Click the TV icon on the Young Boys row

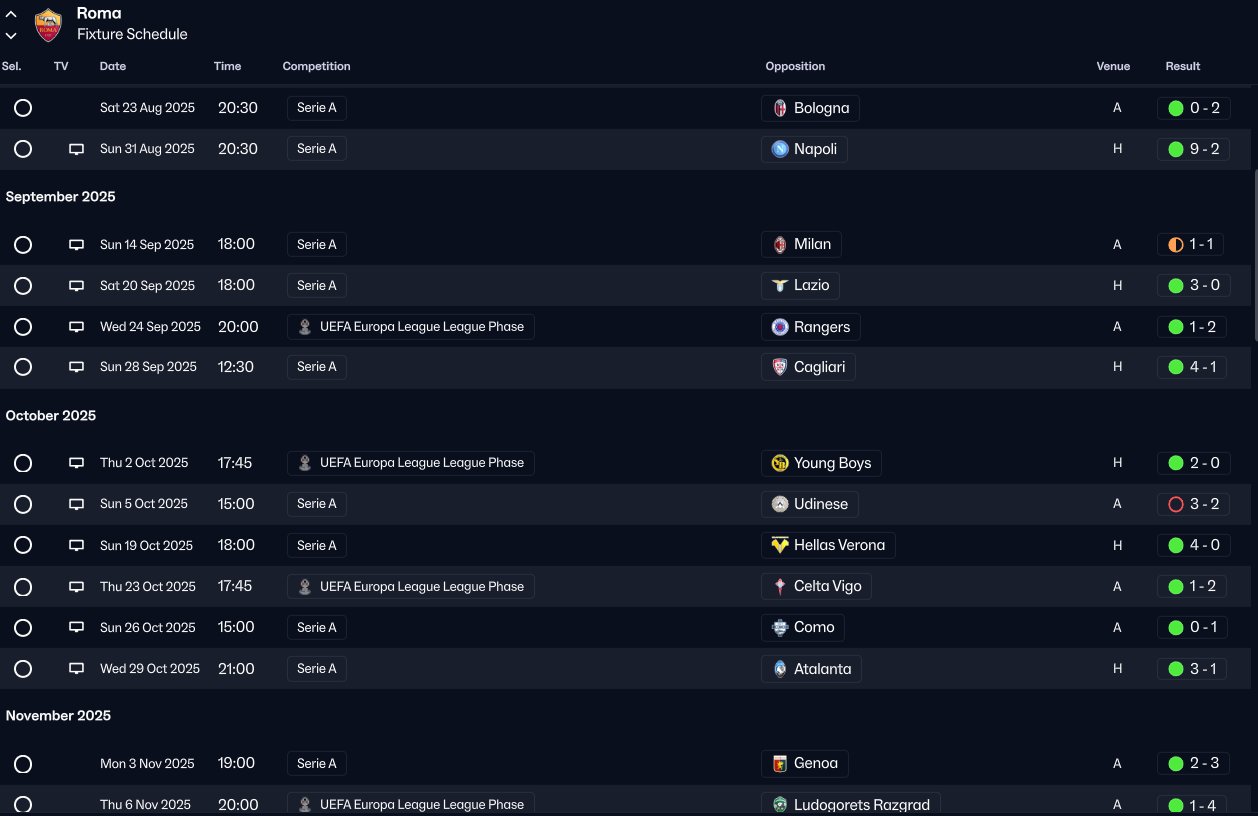(76, 463)
